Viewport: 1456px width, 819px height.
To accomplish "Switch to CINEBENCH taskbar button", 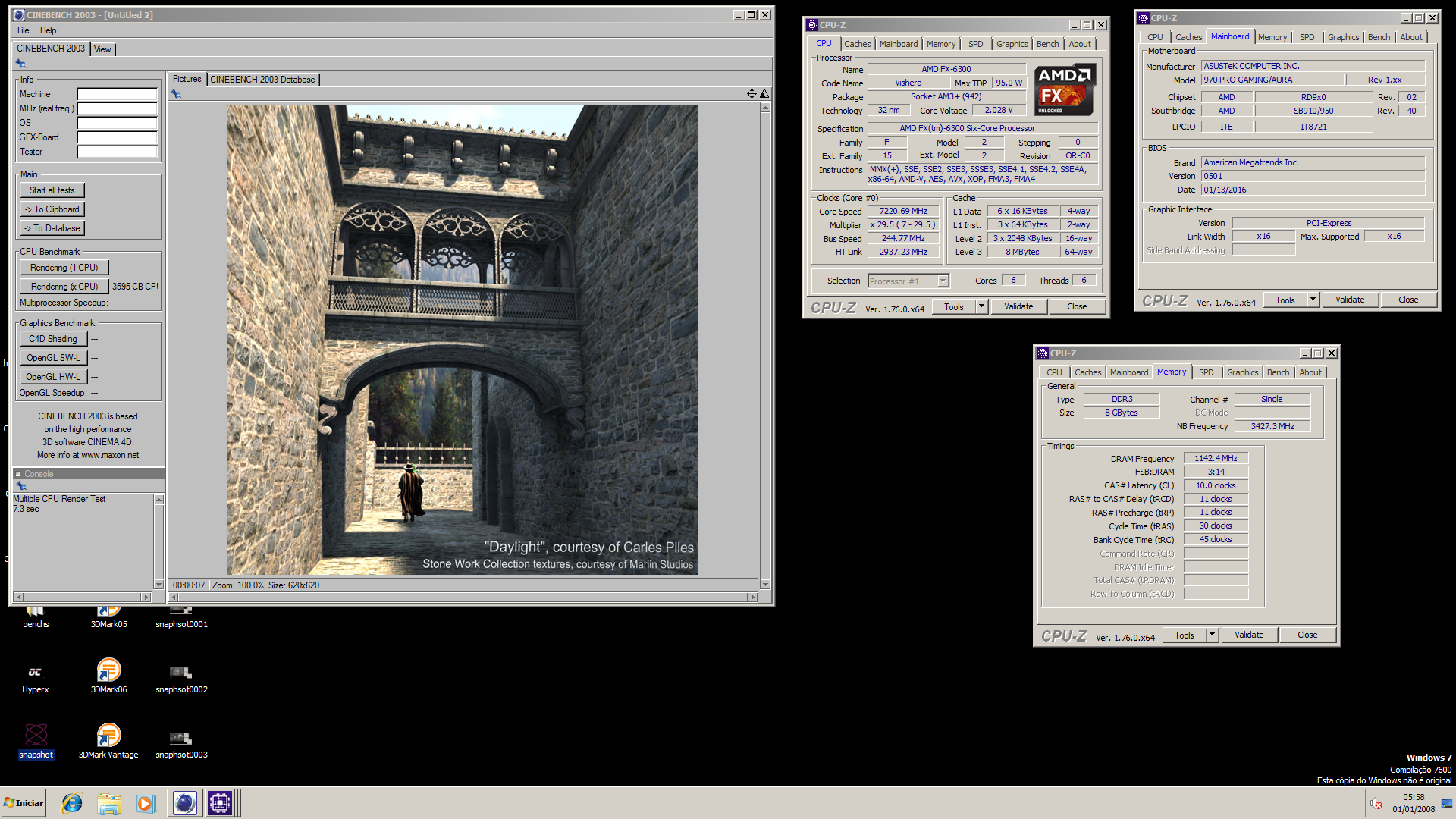I will [x=184, y=803].
